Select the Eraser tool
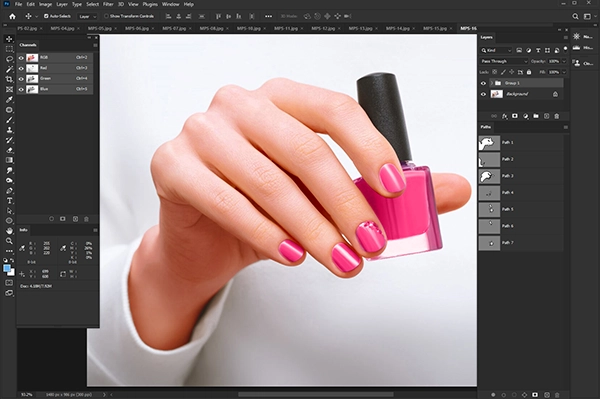This screenshot has width=600, height=399. (x=9, y=150)
